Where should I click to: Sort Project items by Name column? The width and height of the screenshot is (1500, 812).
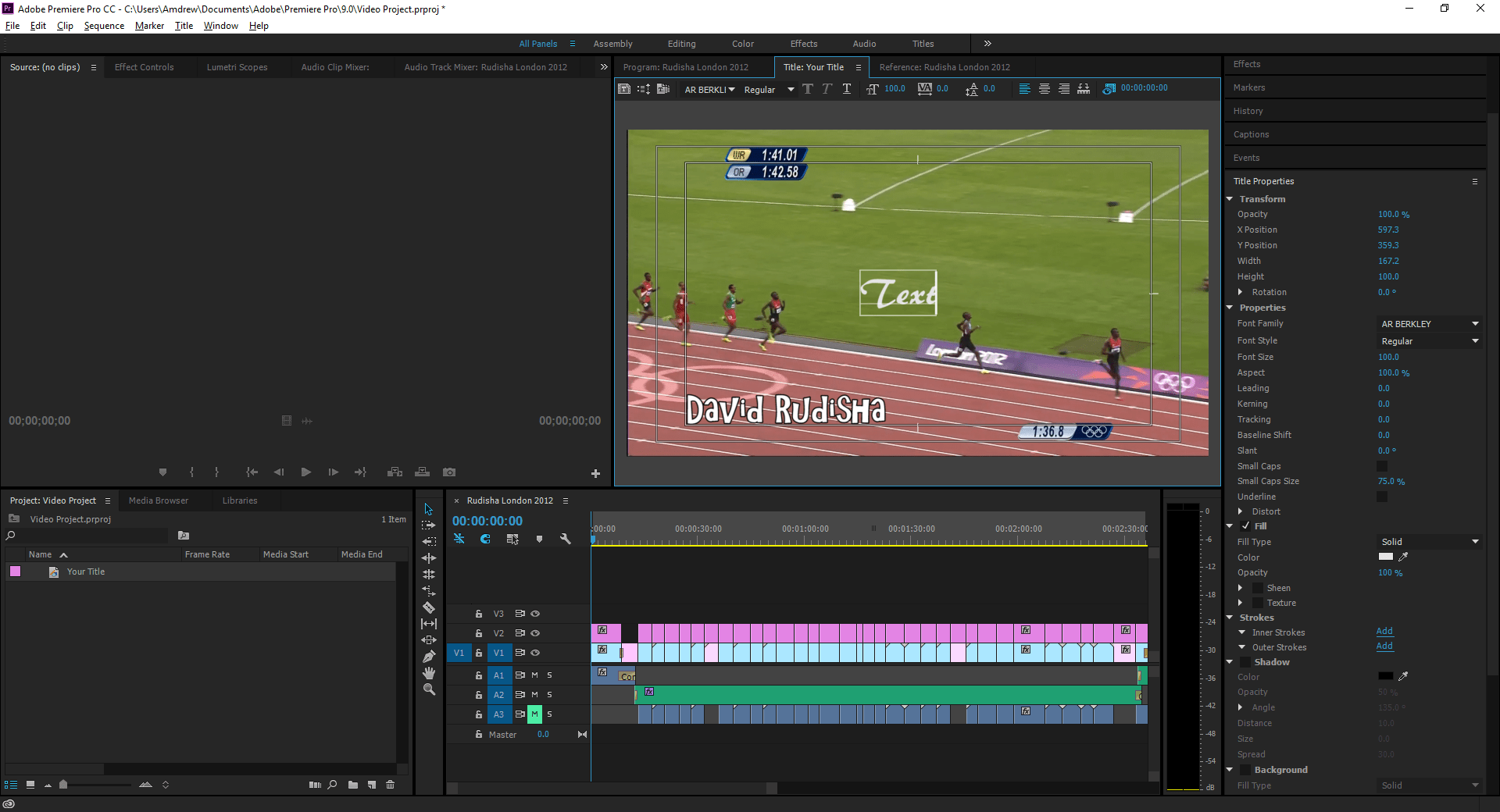(41, 554)
